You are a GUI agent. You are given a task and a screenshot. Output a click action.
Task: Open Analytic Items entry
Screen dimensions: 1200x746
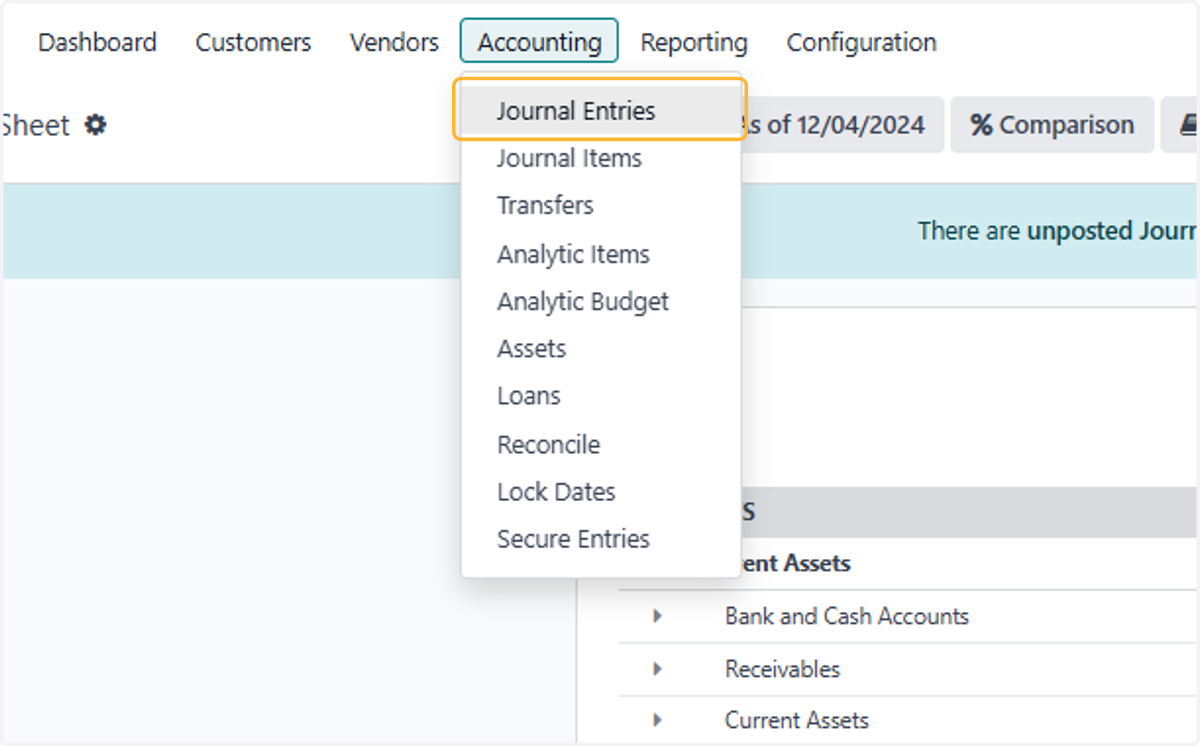tap(600, 254)
